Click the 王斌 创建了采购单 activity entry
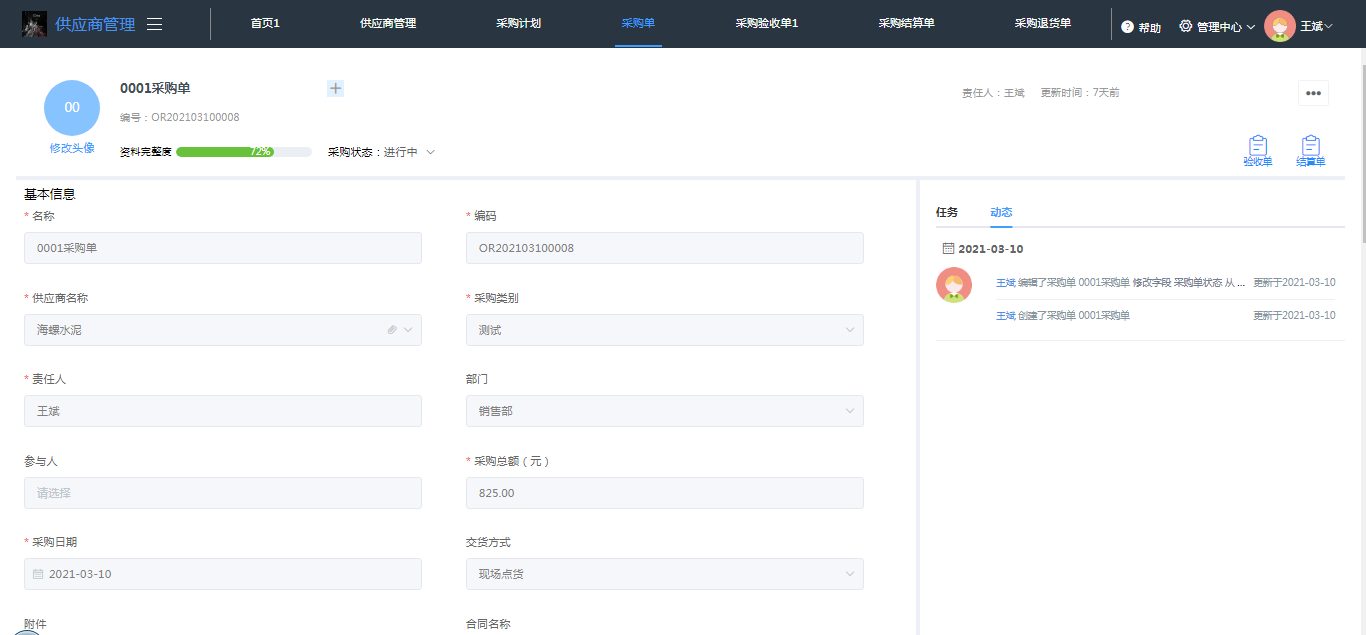This screenshot has height=635, width=1366. [x=1063, y=316]
